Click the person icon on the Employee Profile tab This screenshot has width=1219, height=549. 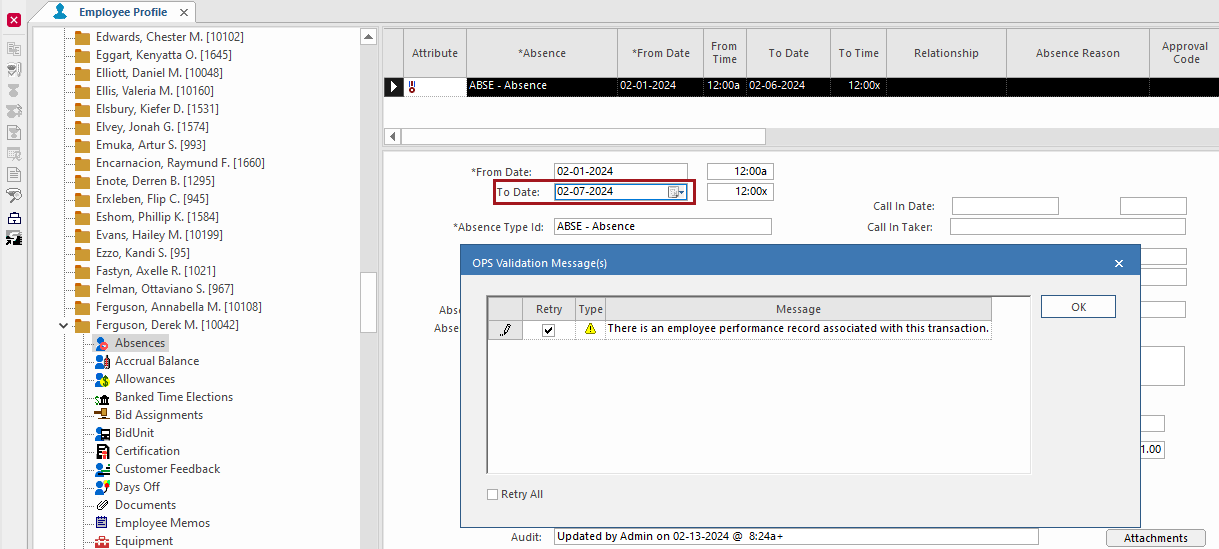(x=61, y=12)
